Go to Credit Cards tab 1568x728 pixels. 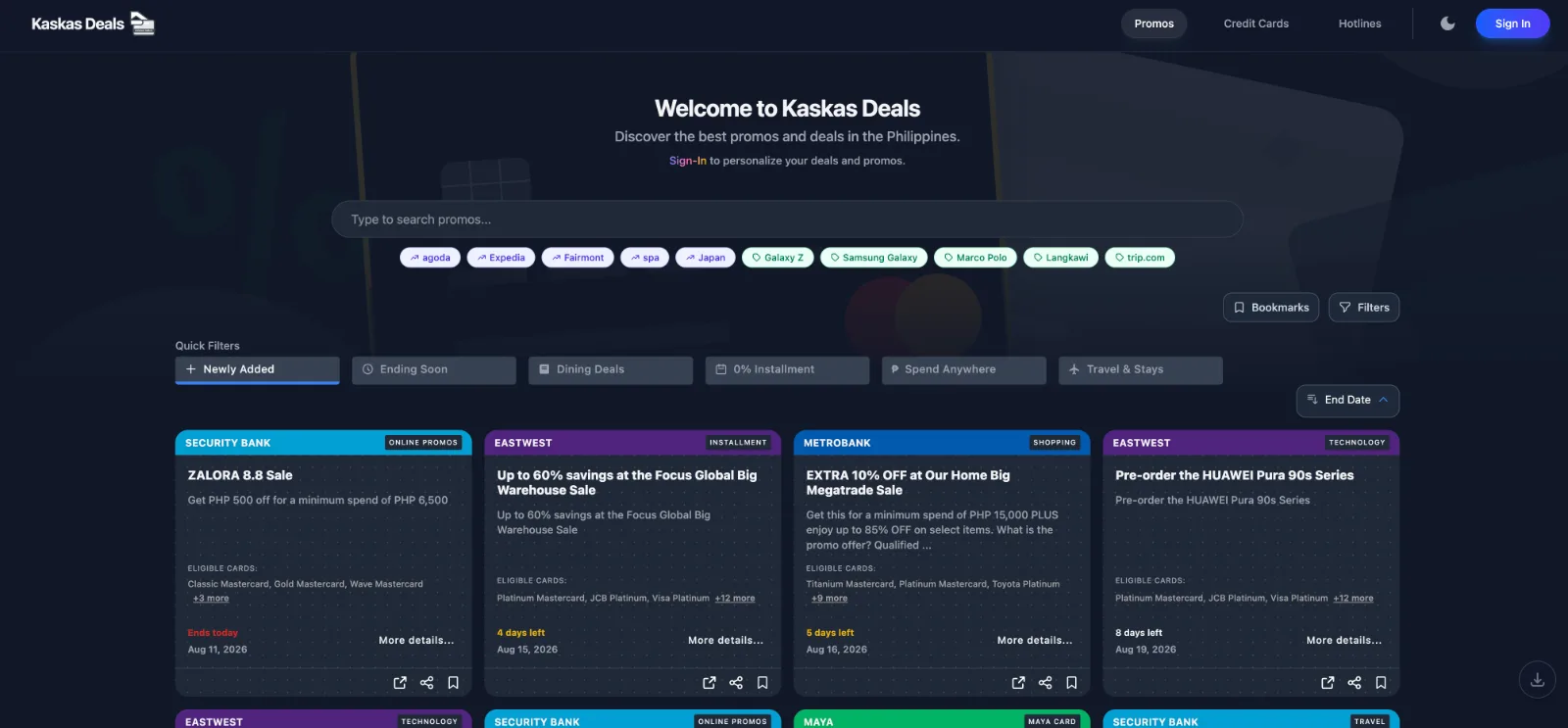point(1256,24)
